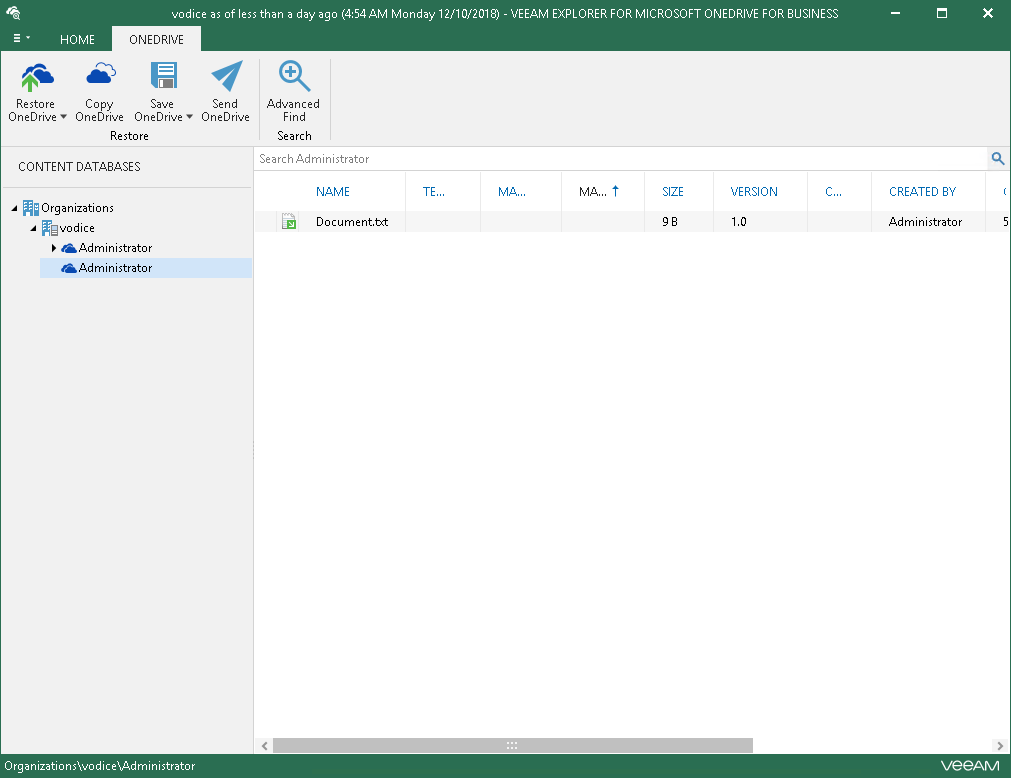Open the hamburger main menu
Image resolution: width=1011 pixels, height=778 pixels.
(21, 38)
